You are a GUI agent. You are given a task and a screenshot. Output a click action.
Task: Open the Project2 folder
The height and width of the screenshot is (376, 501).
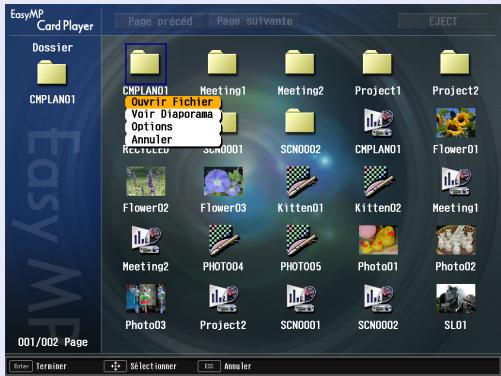(x=455, y=62)
